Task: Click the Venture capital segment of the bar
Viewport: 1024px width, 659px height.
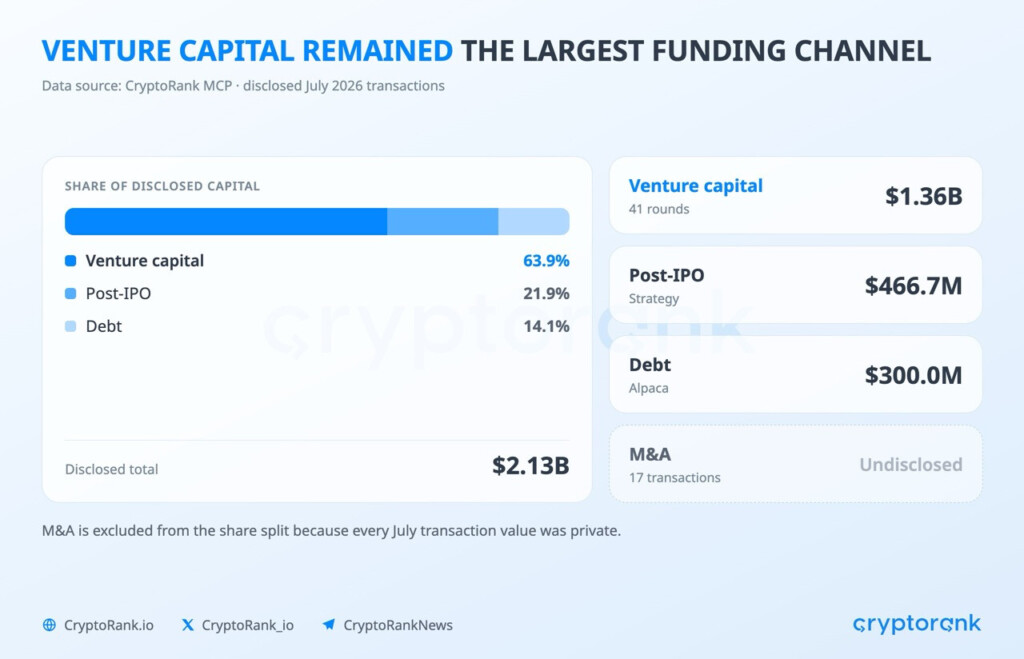Action: (226, 221)
